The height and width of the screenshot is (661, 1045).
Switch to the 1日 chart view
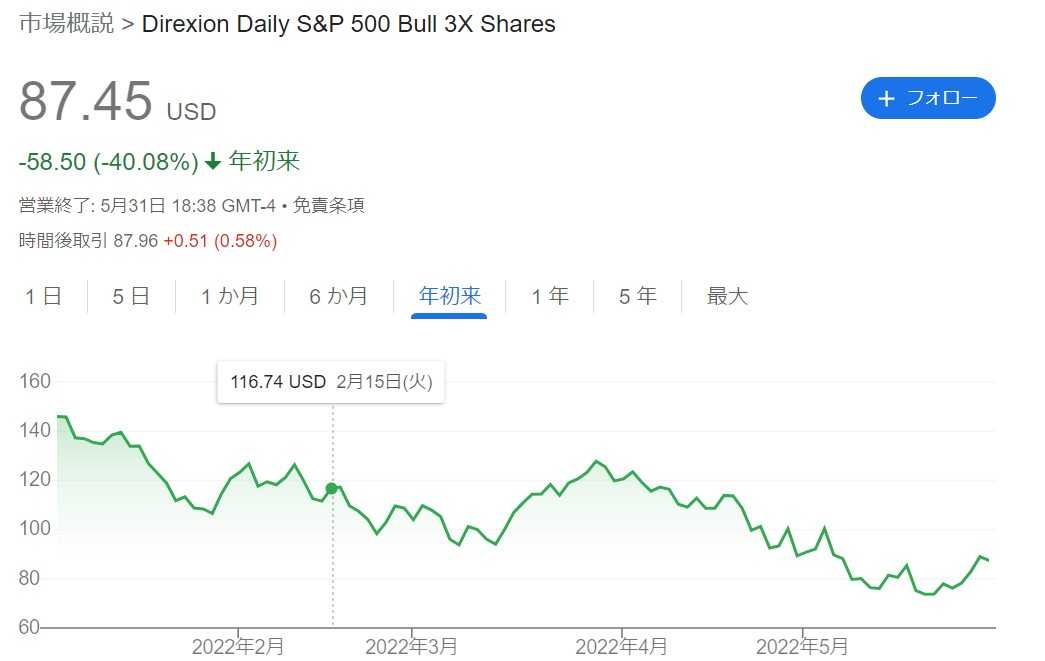pyautogui.click(x=42, y=296)
